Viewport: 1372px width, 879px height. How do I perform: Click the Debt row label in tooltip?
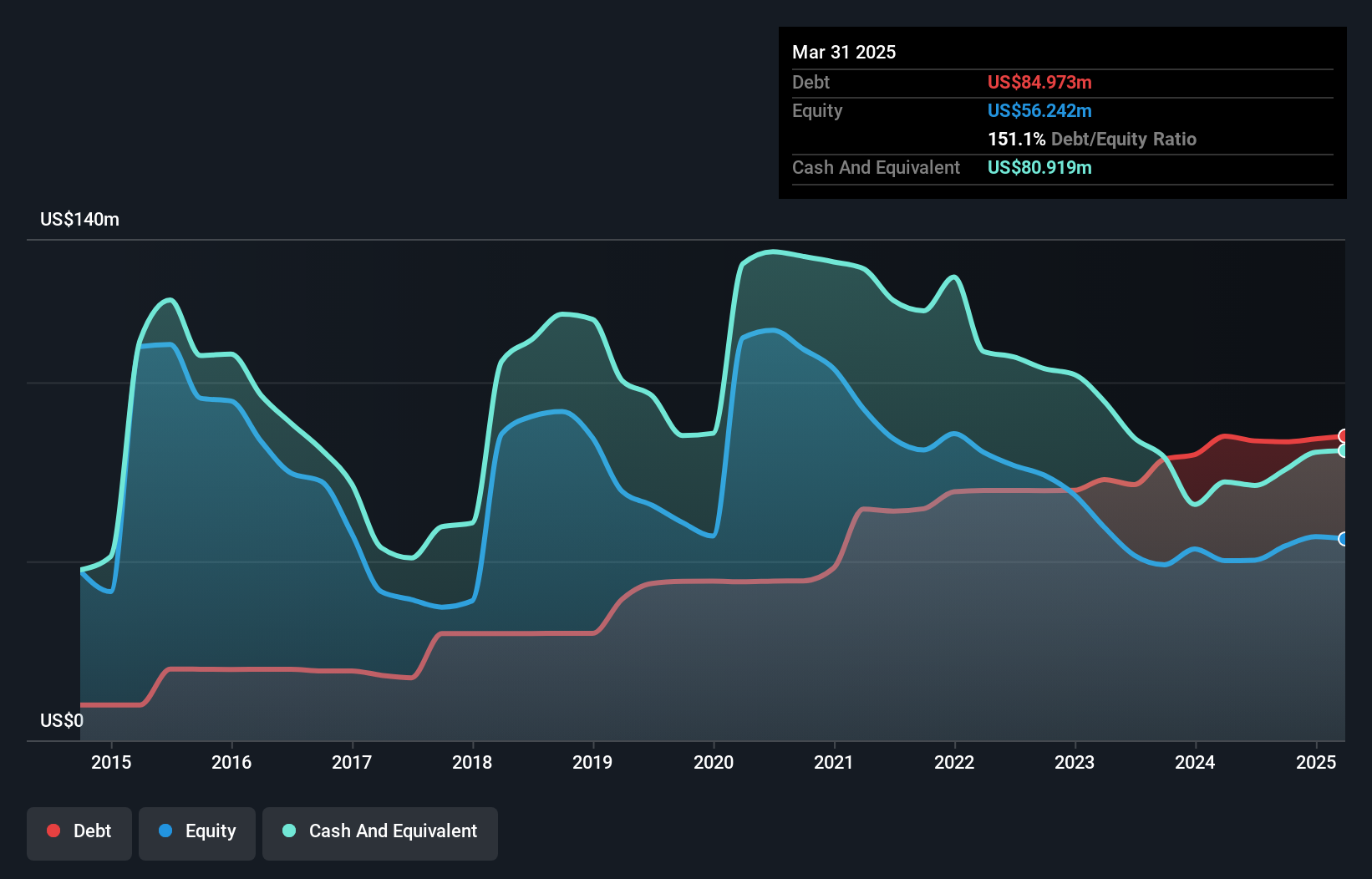coord(810,82)
